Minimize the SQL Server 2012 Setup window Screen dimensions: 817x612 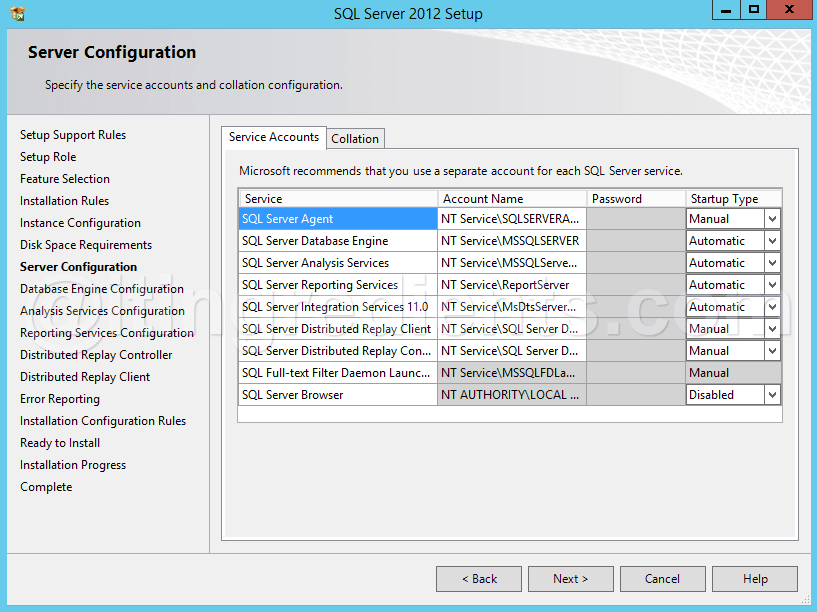pyautogui.click(x=726, y=10)
